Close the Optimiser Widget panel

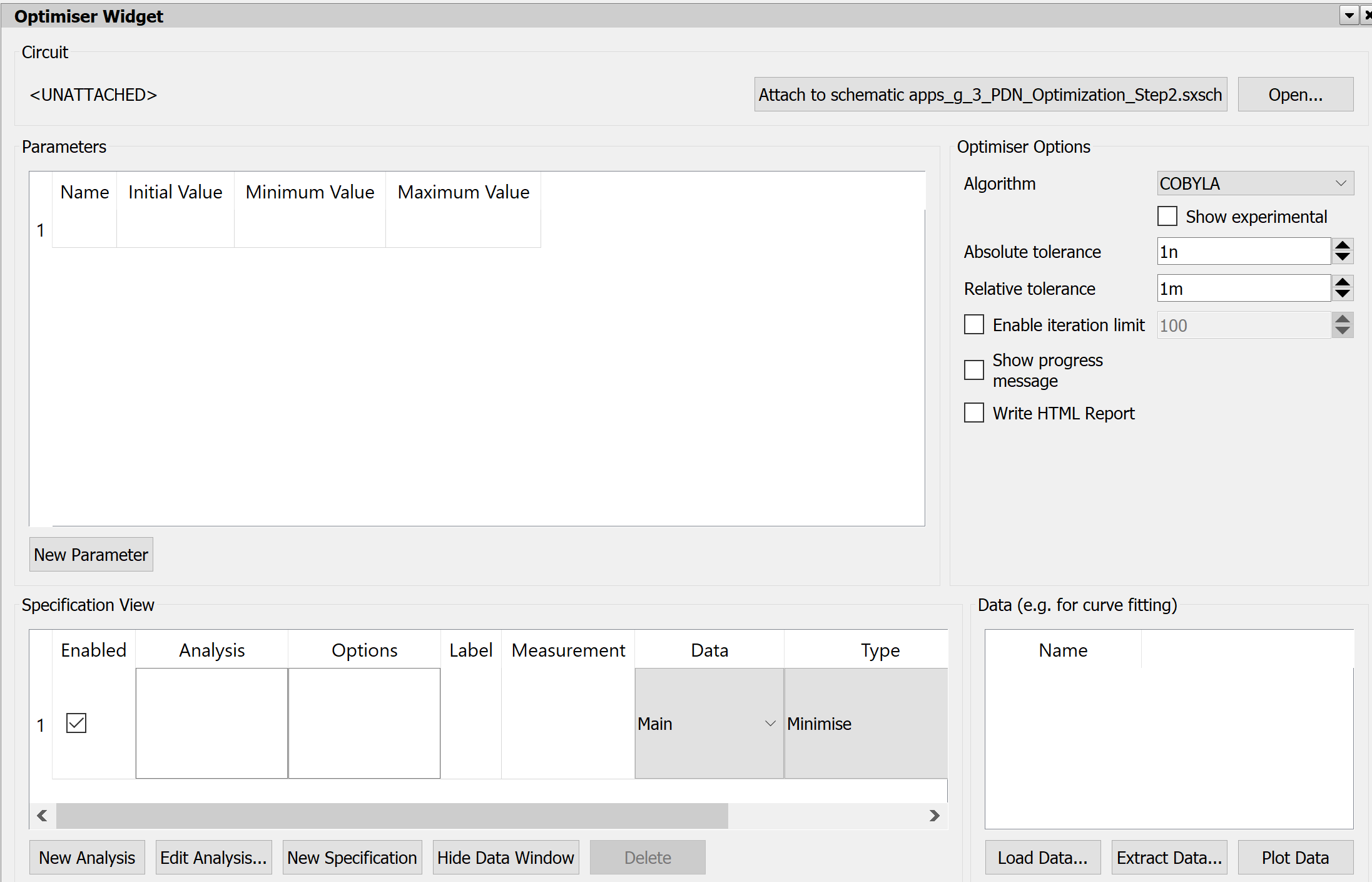pyautogui.click(x=1368, y=16)
